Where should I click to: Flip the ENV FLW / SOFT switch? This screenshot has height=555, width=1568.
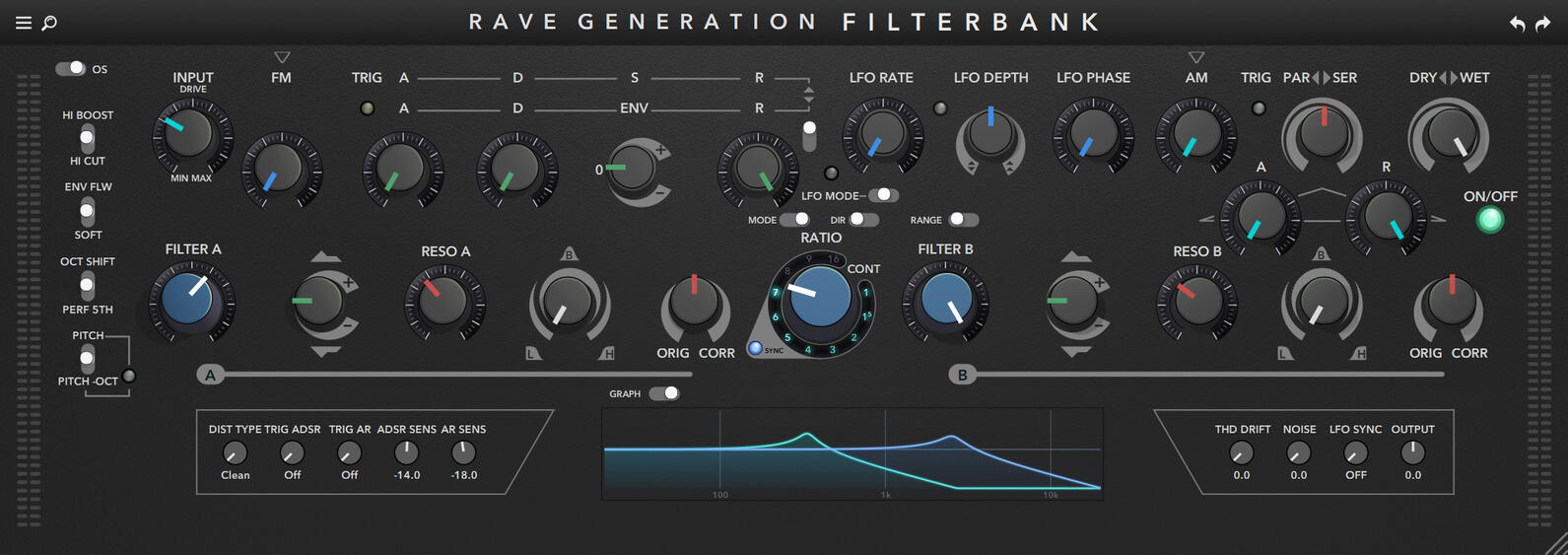click(x=88, y=211)
